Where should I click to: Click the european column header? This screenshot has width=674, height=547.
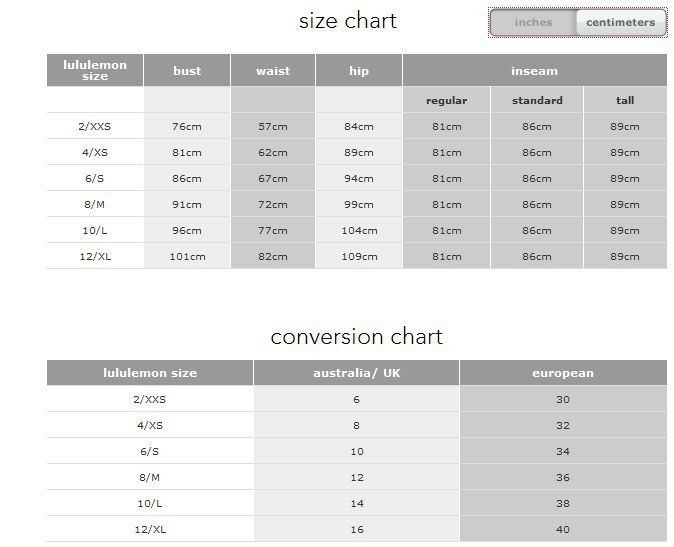coord(563,373)
